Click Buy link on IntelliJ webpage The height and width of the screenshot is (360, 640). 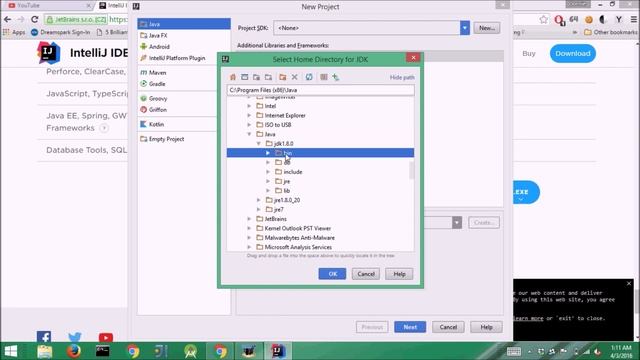point(529,53)
